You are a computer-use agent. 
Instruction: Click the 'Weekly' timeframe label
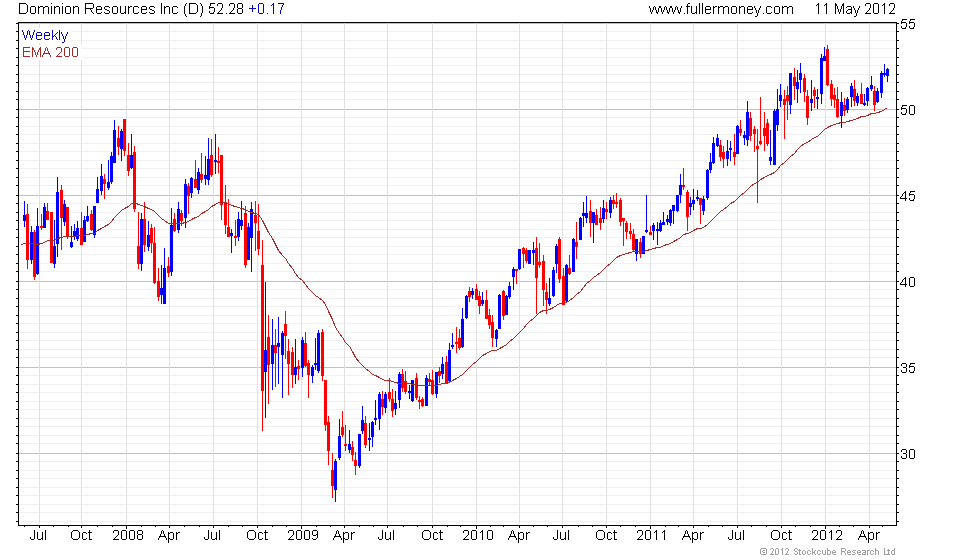[44, 36]
